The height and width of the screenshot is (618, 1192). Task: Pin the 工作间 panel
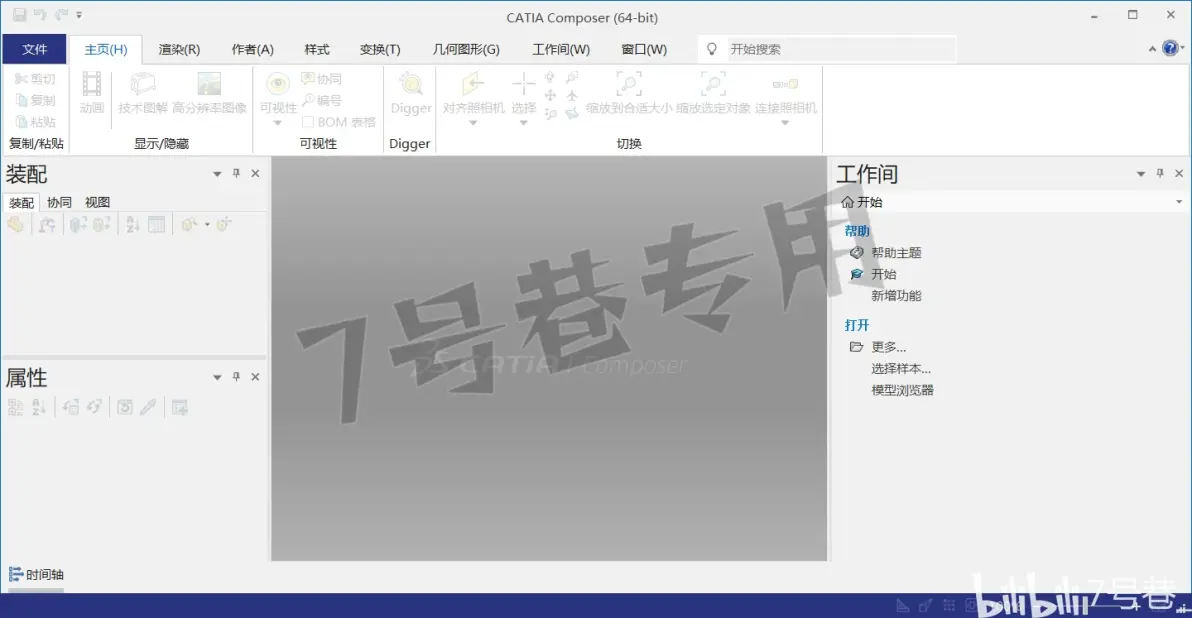click(x=1160, y=173)
